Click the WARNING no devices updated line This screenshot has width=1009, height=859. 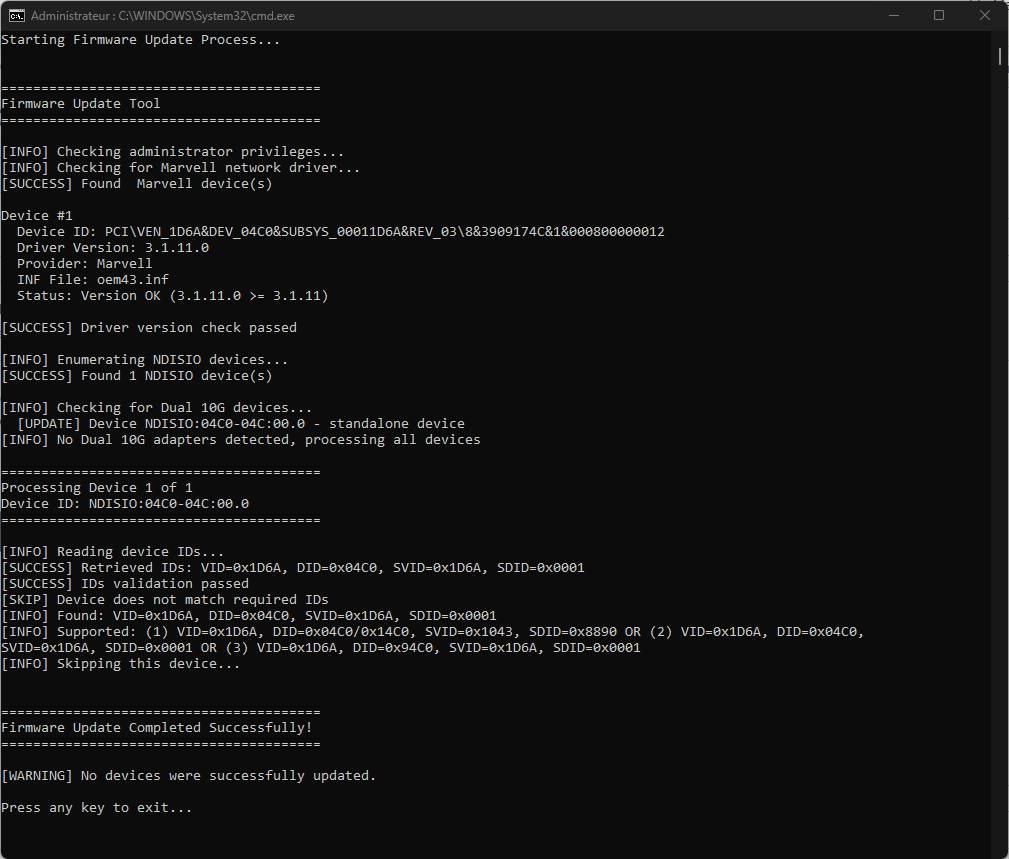coord(188,775)
